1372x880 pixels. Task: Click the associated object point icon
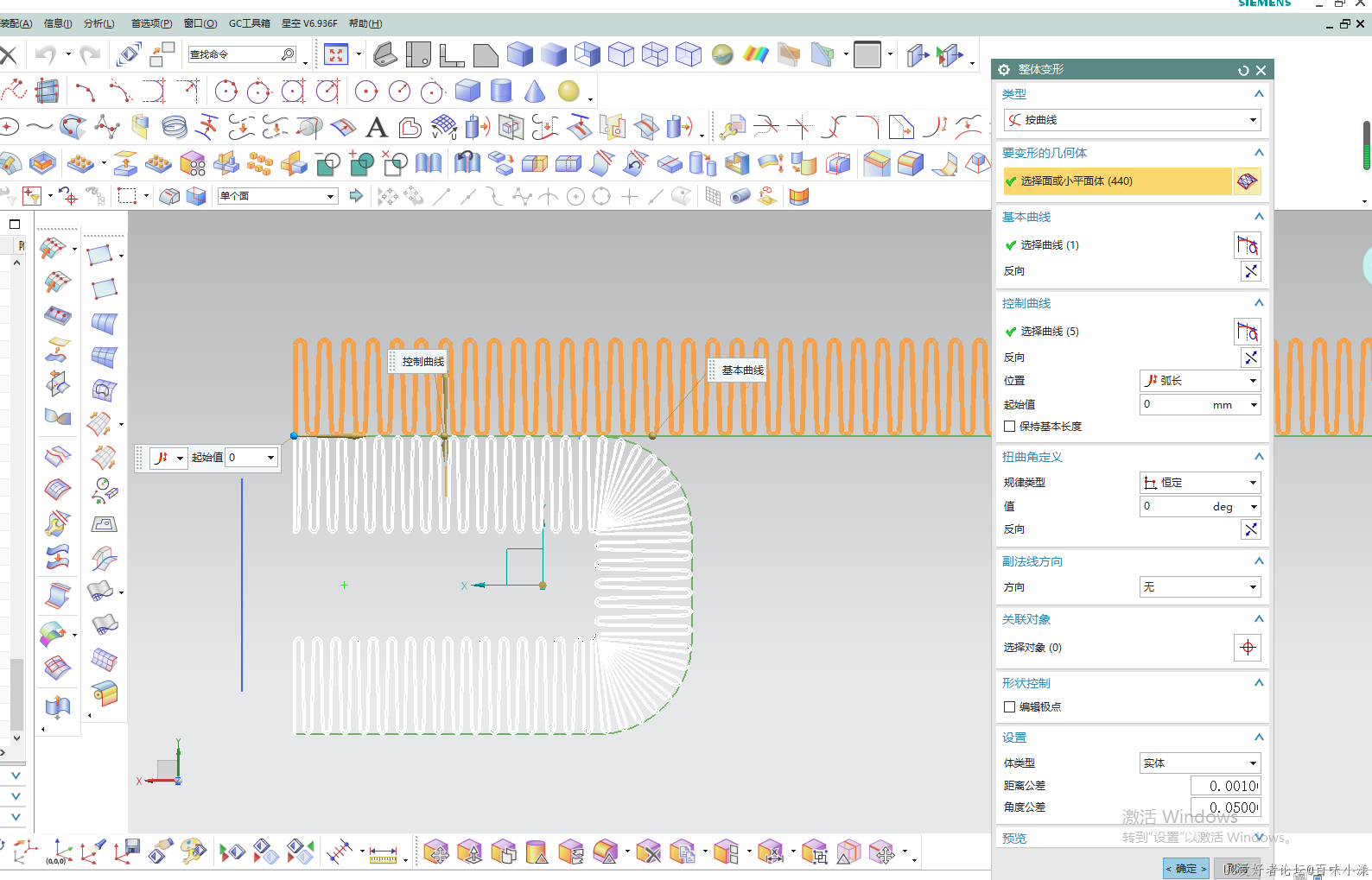click(1247, 648)
